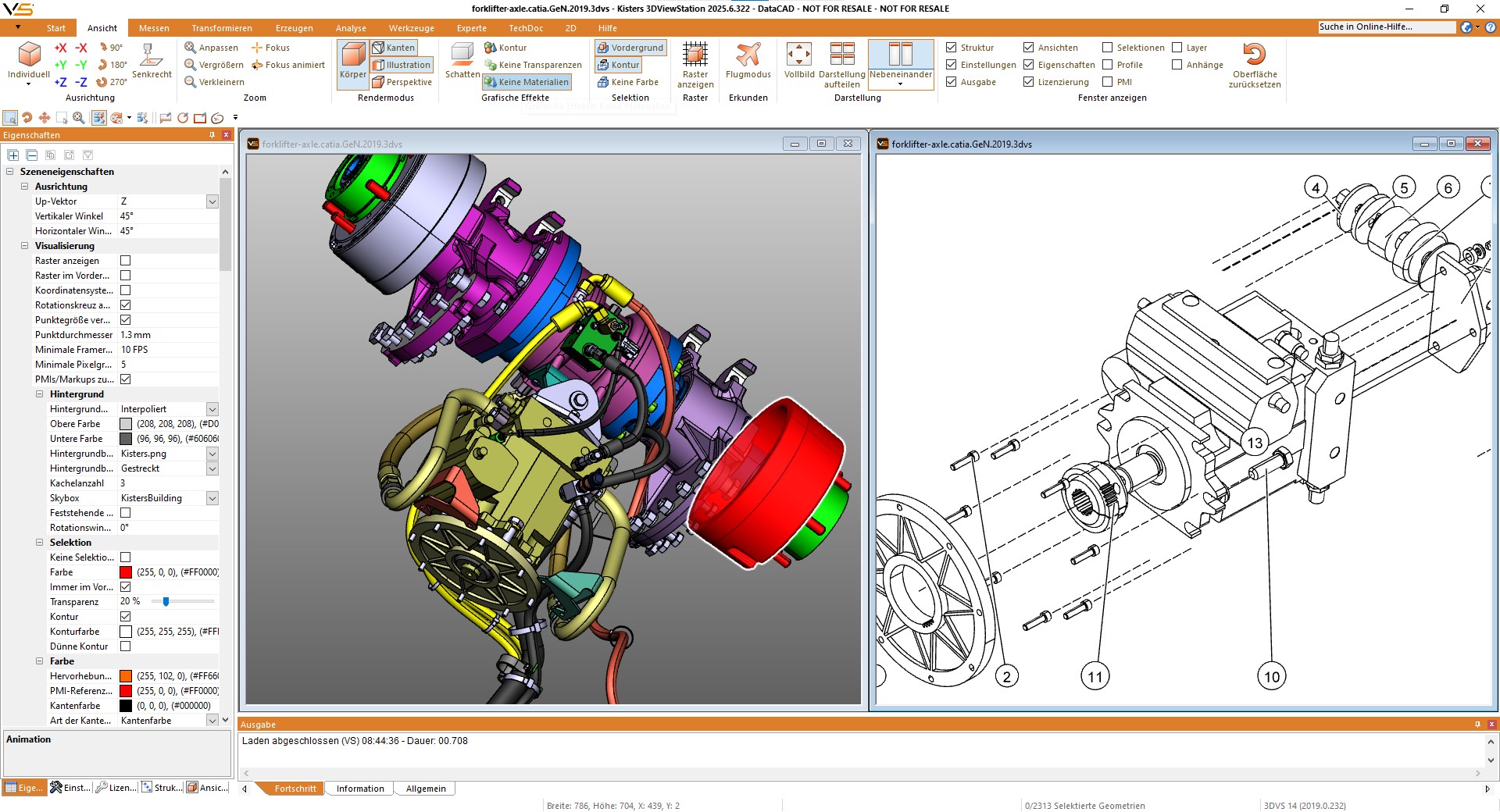Click the Raster anzeigen icon
Screen dimensions: 1500x812
point(695,62)
